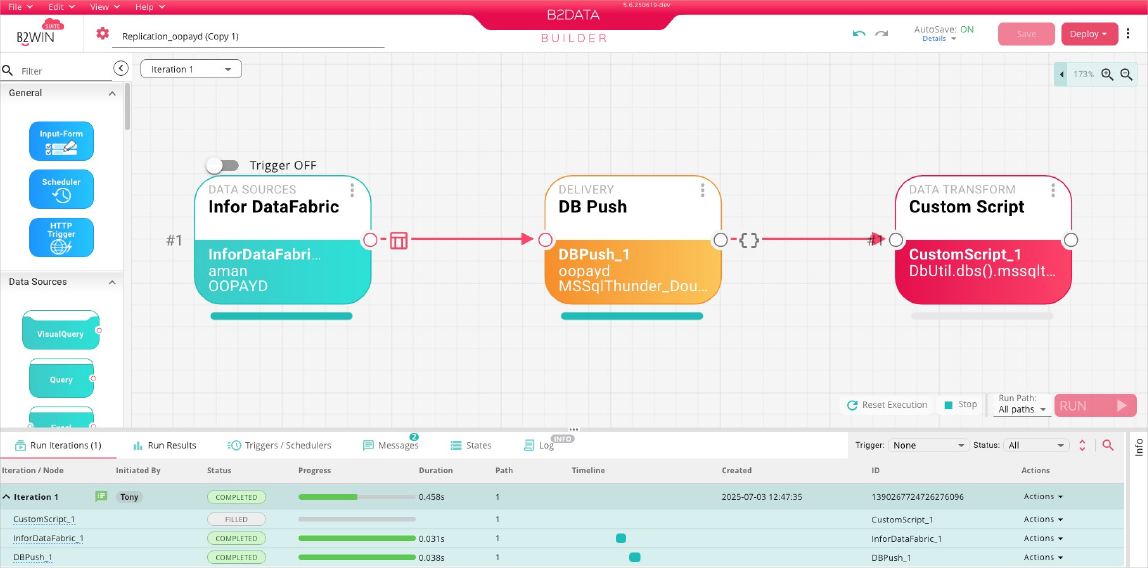Open the Iteration 1 dropdown
Screen dimensions: 1148x568
tap(191, 69)
